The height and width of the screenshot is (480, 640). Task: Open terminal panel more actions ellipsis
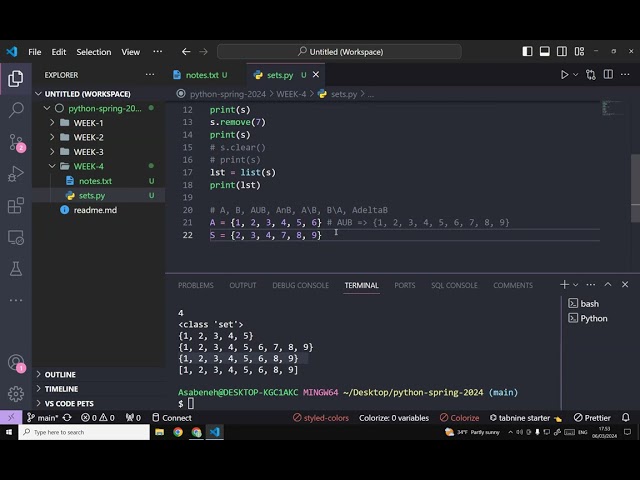(590, 284)
